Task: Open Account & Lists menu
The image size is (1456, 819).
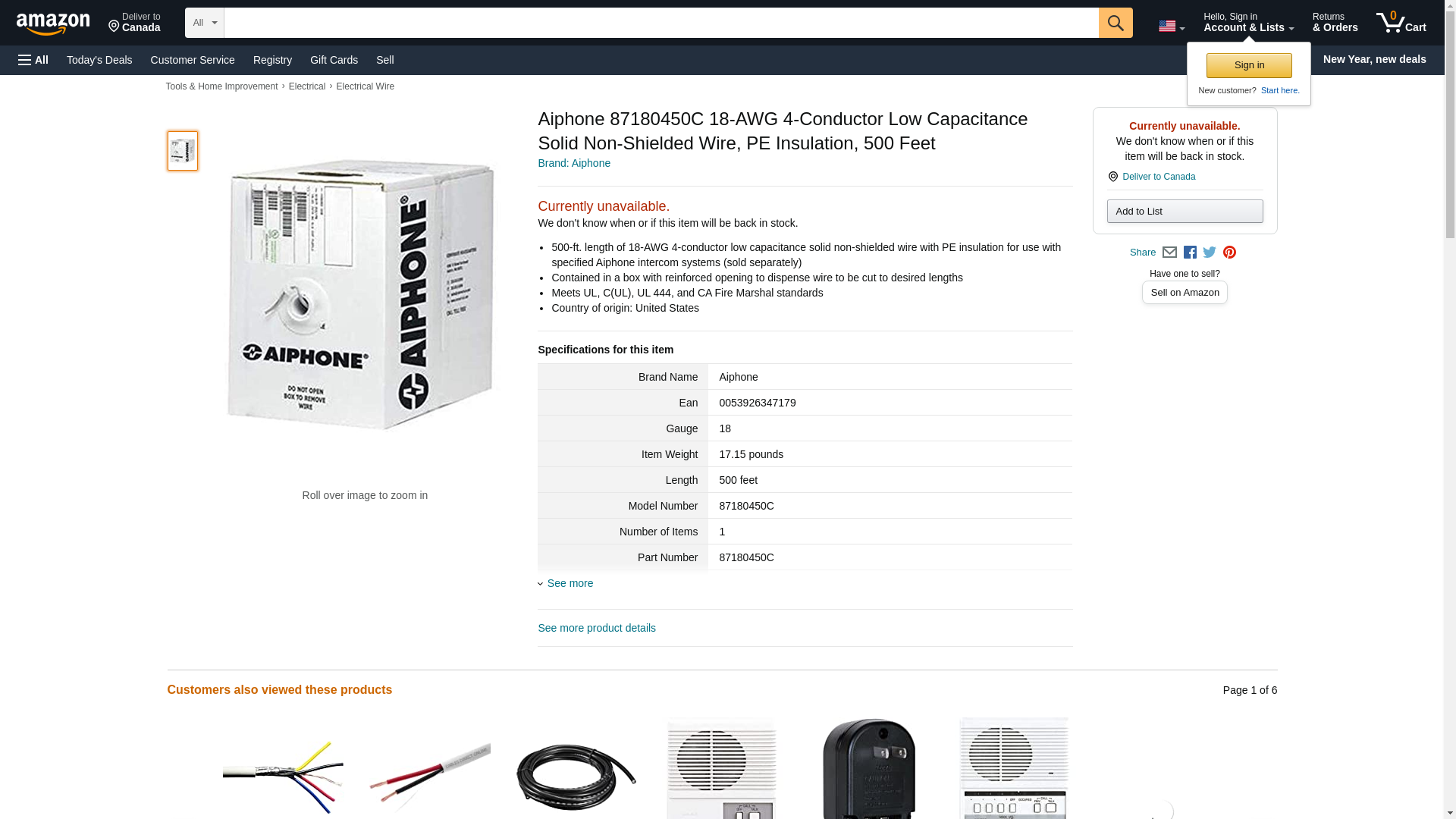Action: (1248, 23)
